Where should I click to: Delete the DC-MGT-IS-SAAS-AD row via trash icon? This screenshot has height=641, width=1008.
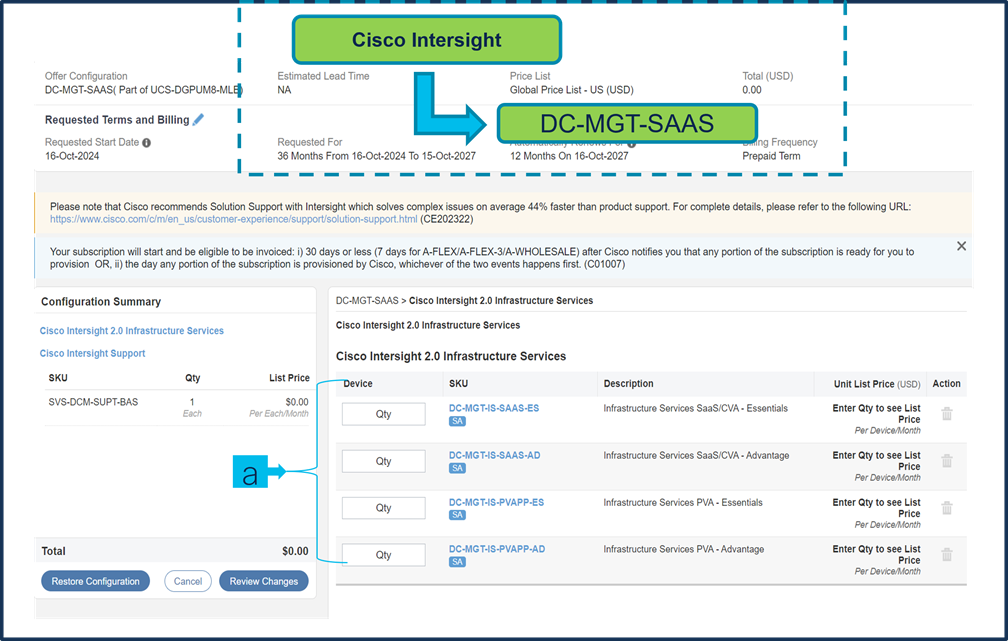click(x=947, y=460)
